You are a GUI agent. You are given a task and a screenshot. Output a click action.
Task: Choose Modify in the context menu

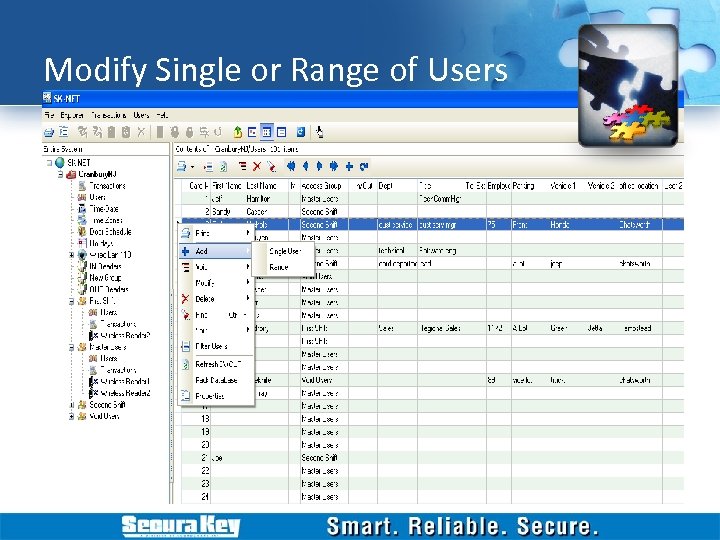click(216, 283)
